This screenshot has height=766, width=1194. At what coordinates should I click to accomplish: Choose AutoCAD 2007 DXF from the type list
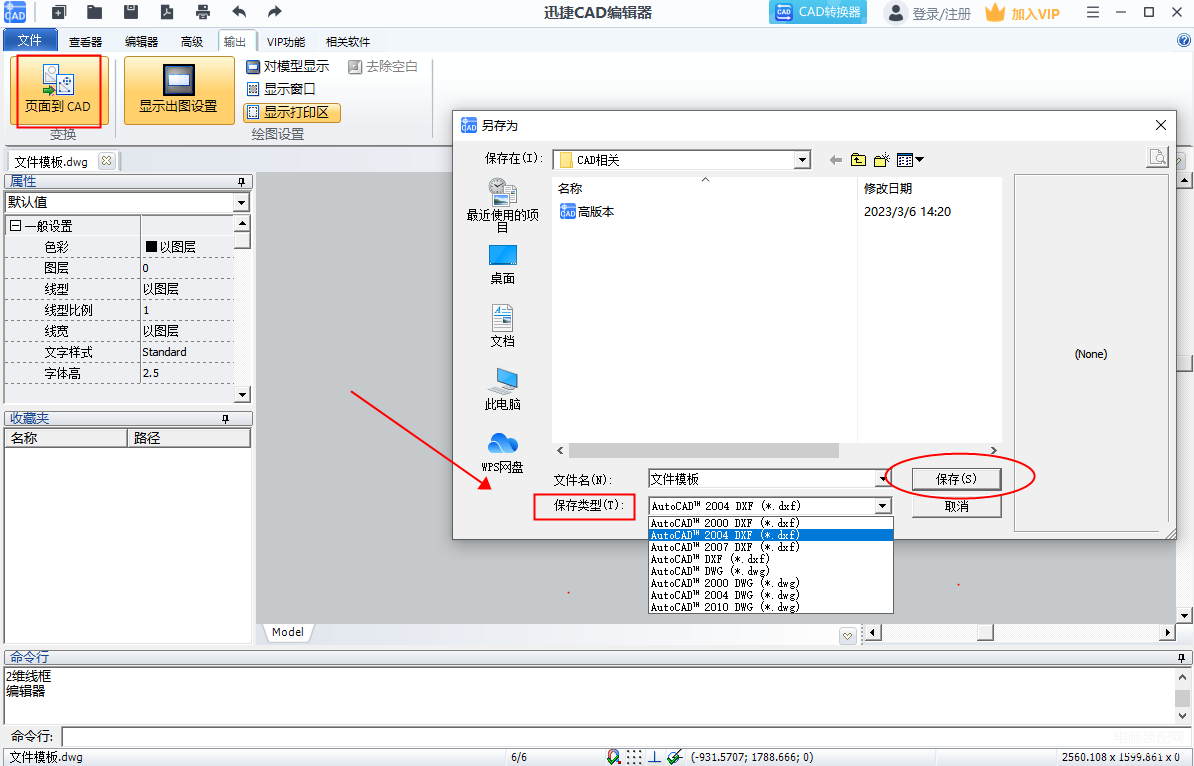[771, 547]
